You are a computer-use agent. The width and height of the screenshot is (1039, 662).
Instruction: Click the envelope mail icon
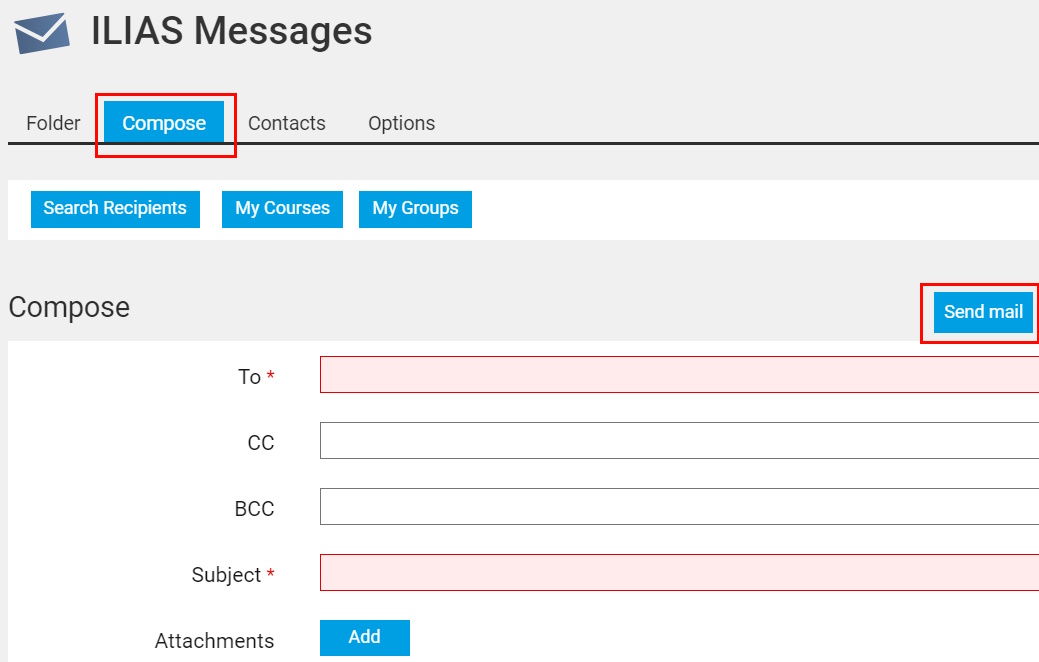coord(42,33)
